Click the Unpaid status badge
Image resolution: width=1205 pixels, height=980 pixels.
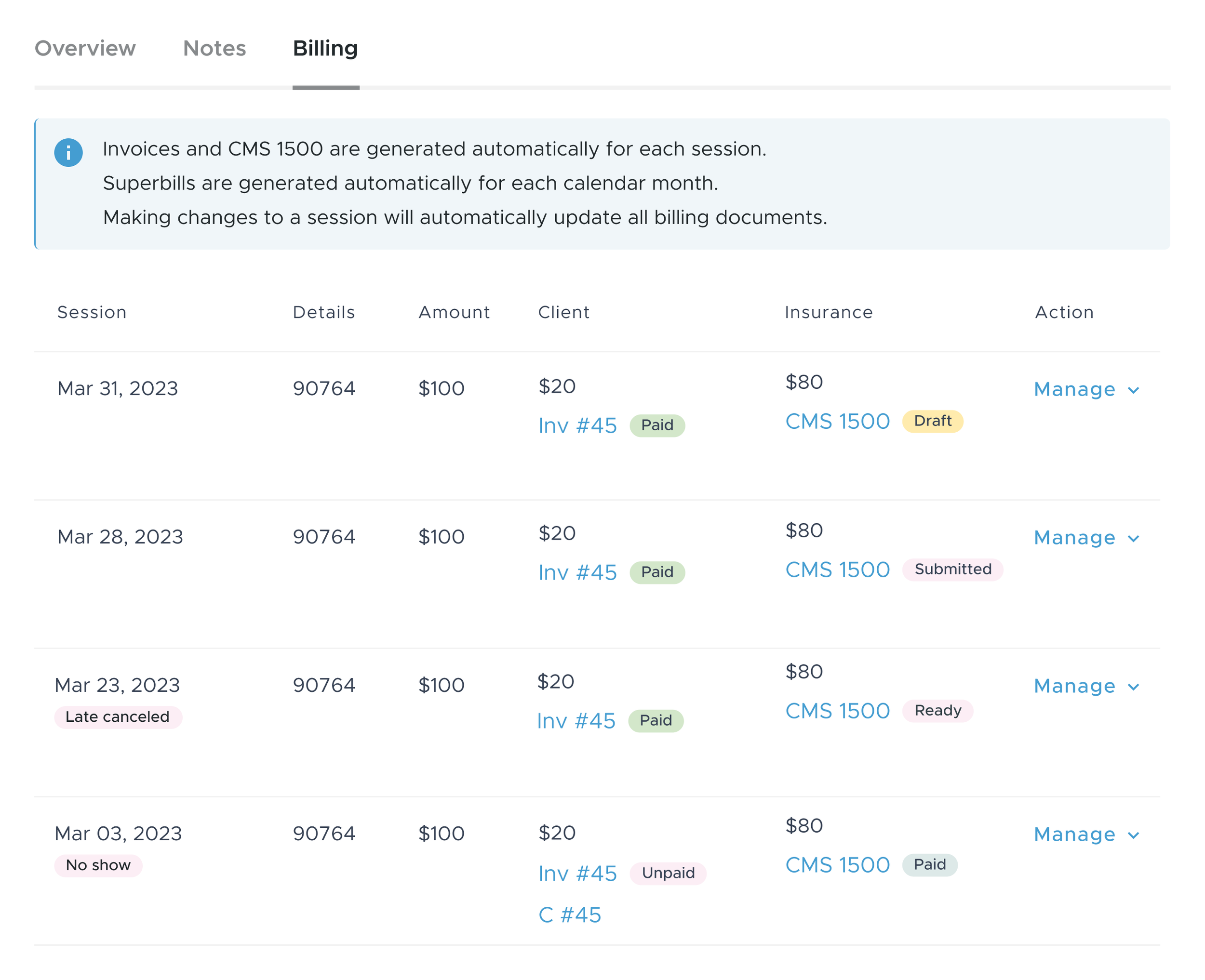[669, 874]
